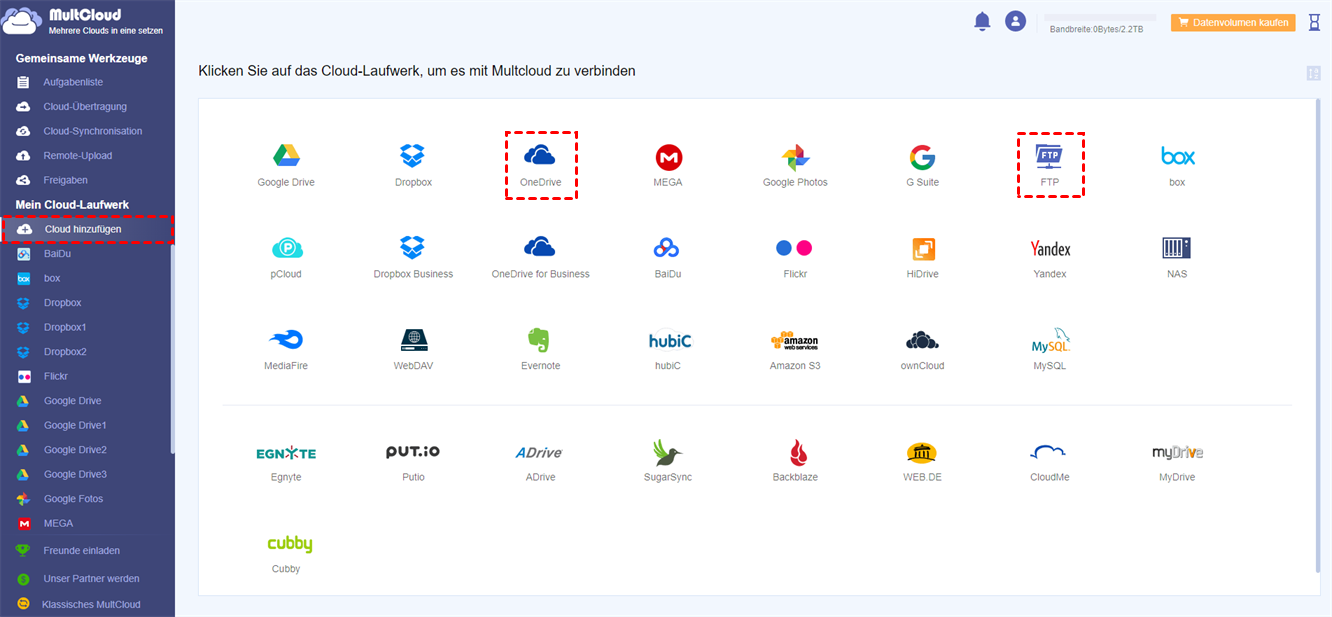Click Unser Partner werden link
This screenshot has width=1332, height=617.
pos(91,578)
